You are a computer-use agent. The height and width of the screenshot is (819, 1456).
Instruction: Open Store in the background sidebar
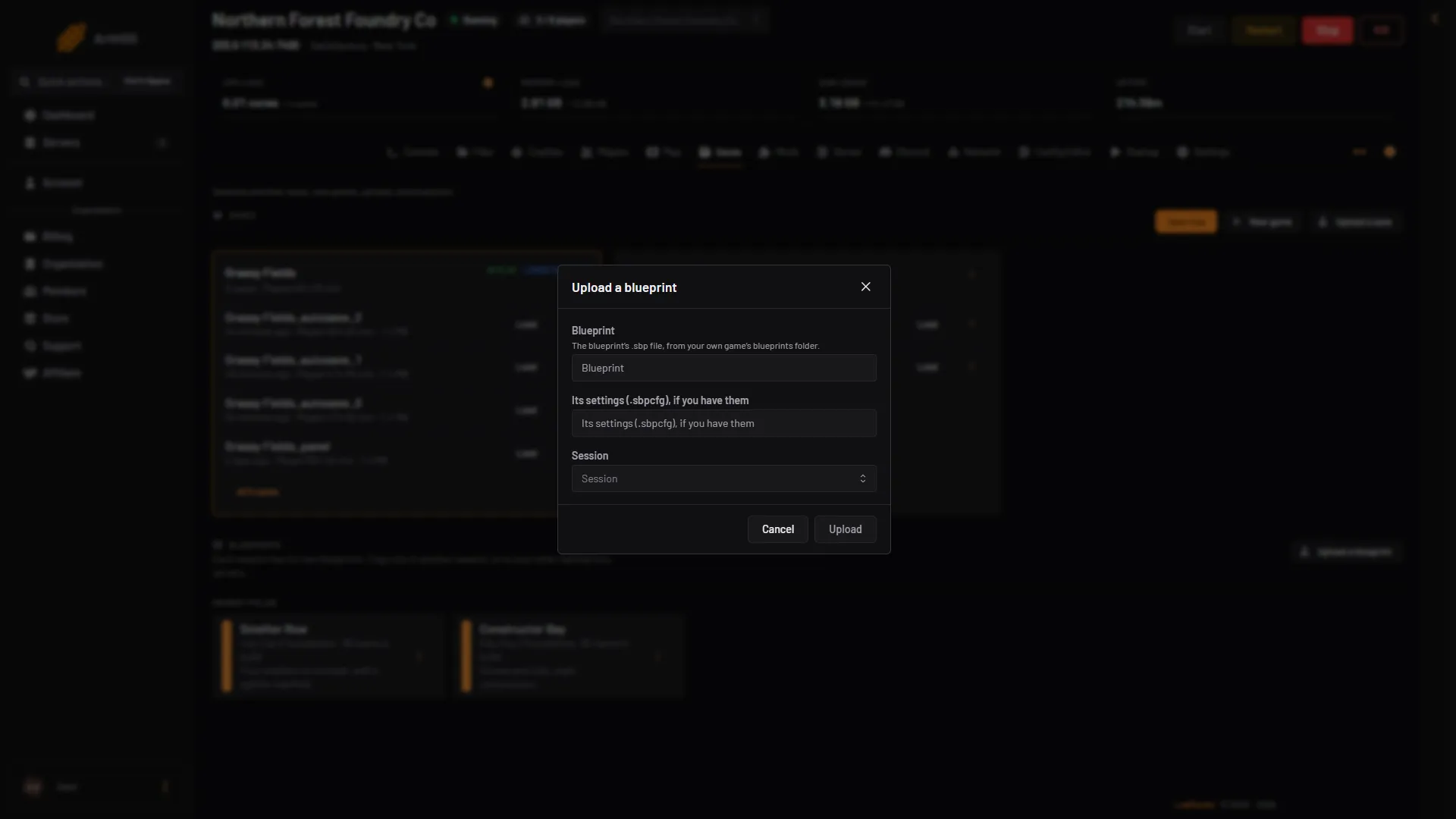point(97,318)
